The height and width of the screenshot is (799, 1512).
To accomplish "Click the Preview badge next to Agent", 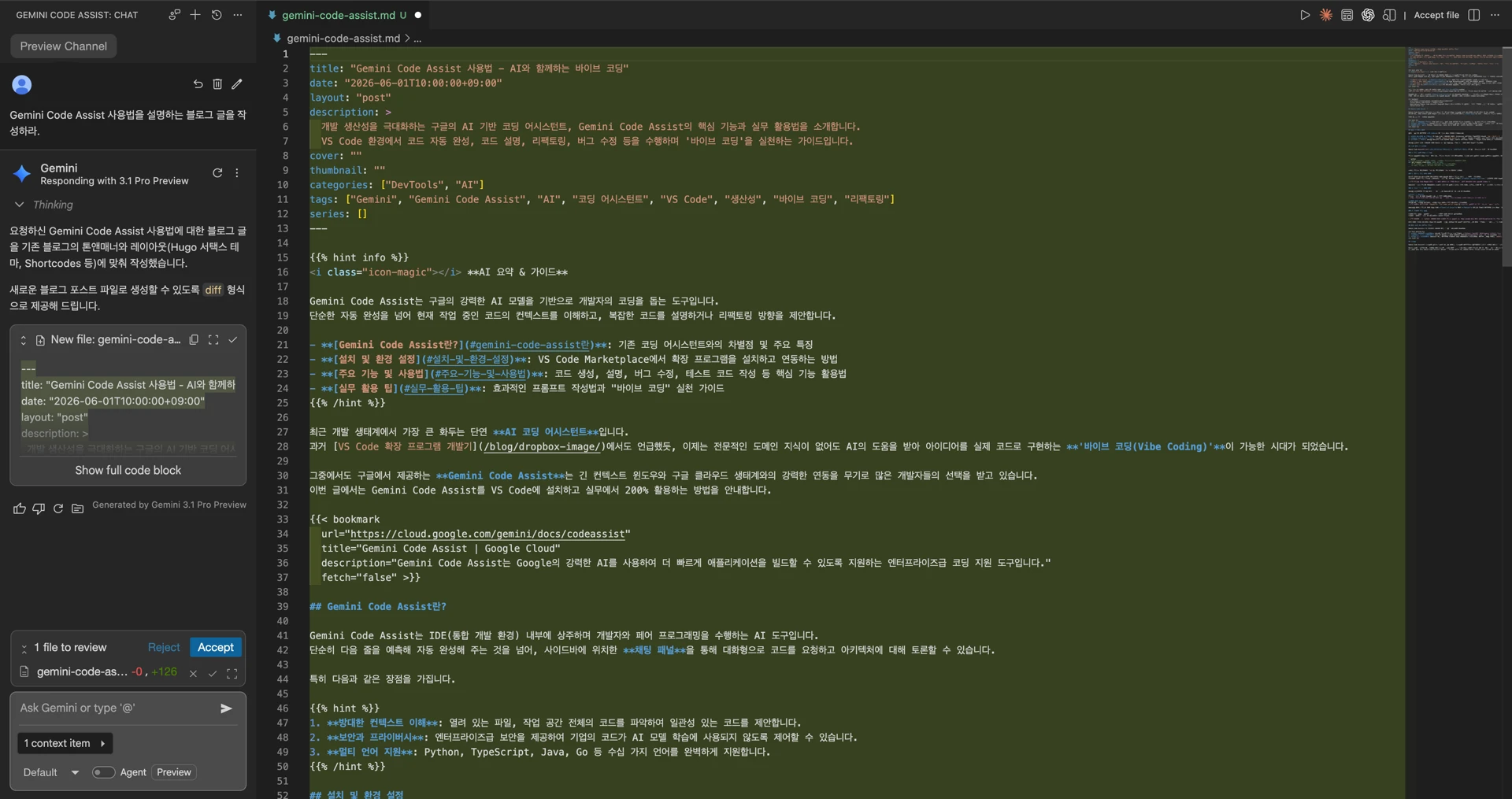I will [x=174, y=772].
